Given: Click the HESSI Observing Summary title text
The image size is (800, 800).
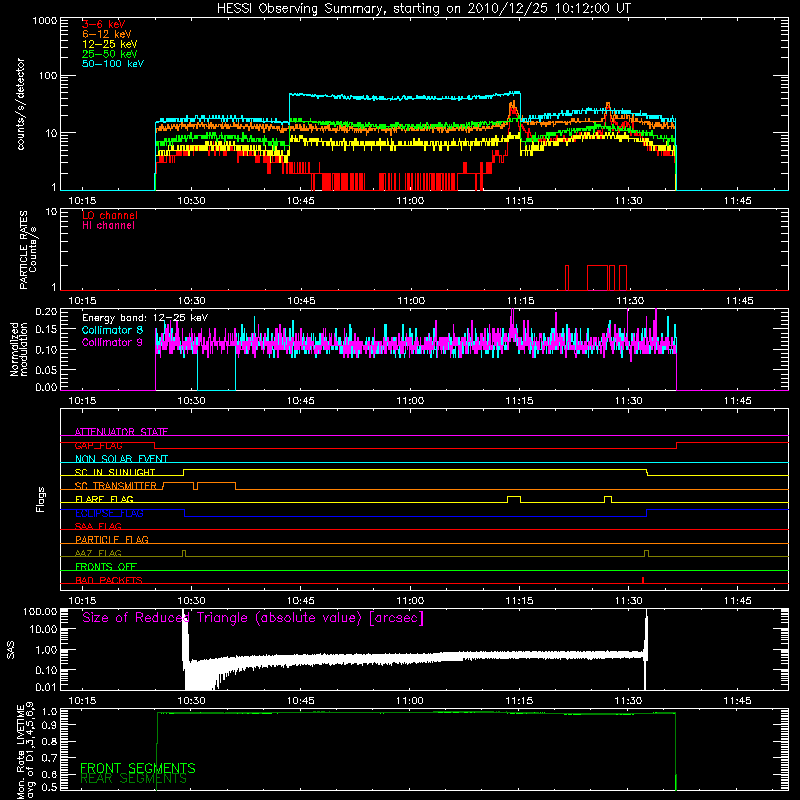Looking at the screenshot, I should tap(424, 9).
